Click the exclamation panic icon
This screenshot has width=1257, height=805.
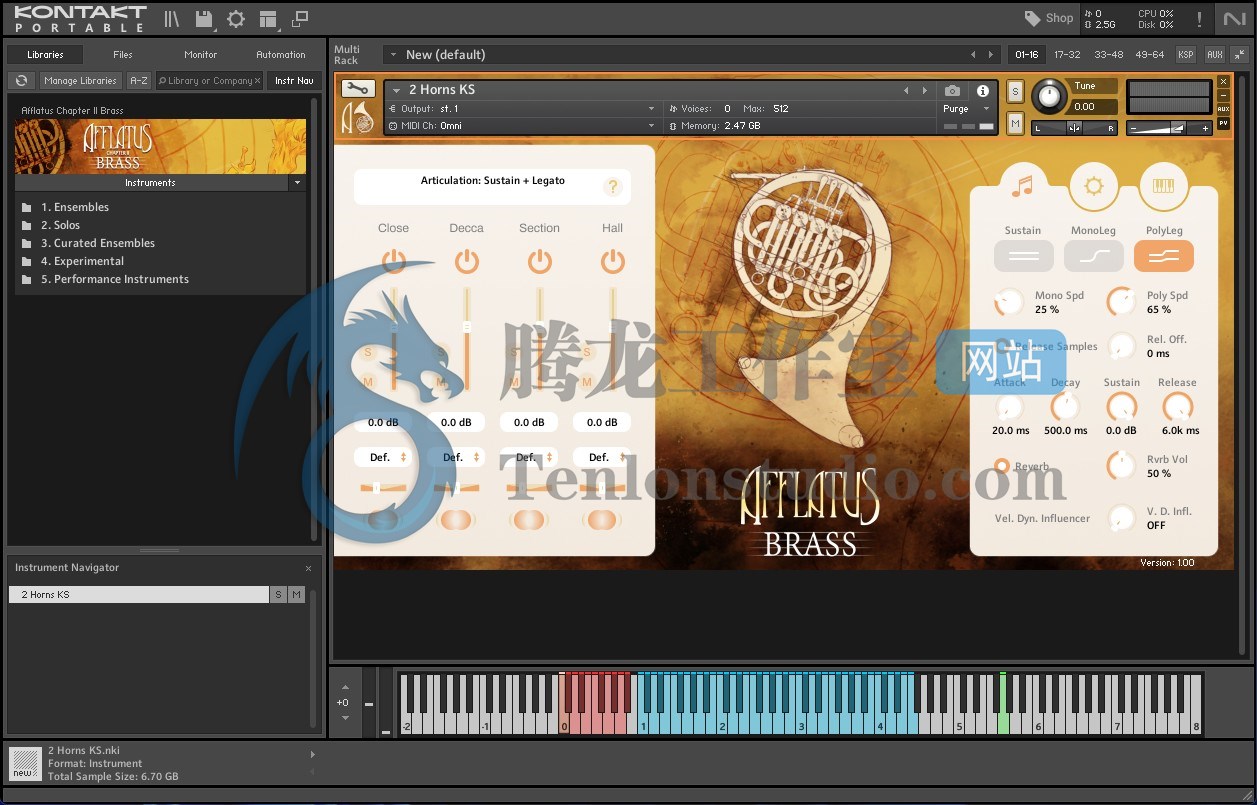pyautogui.click(x=1199, y=18)
